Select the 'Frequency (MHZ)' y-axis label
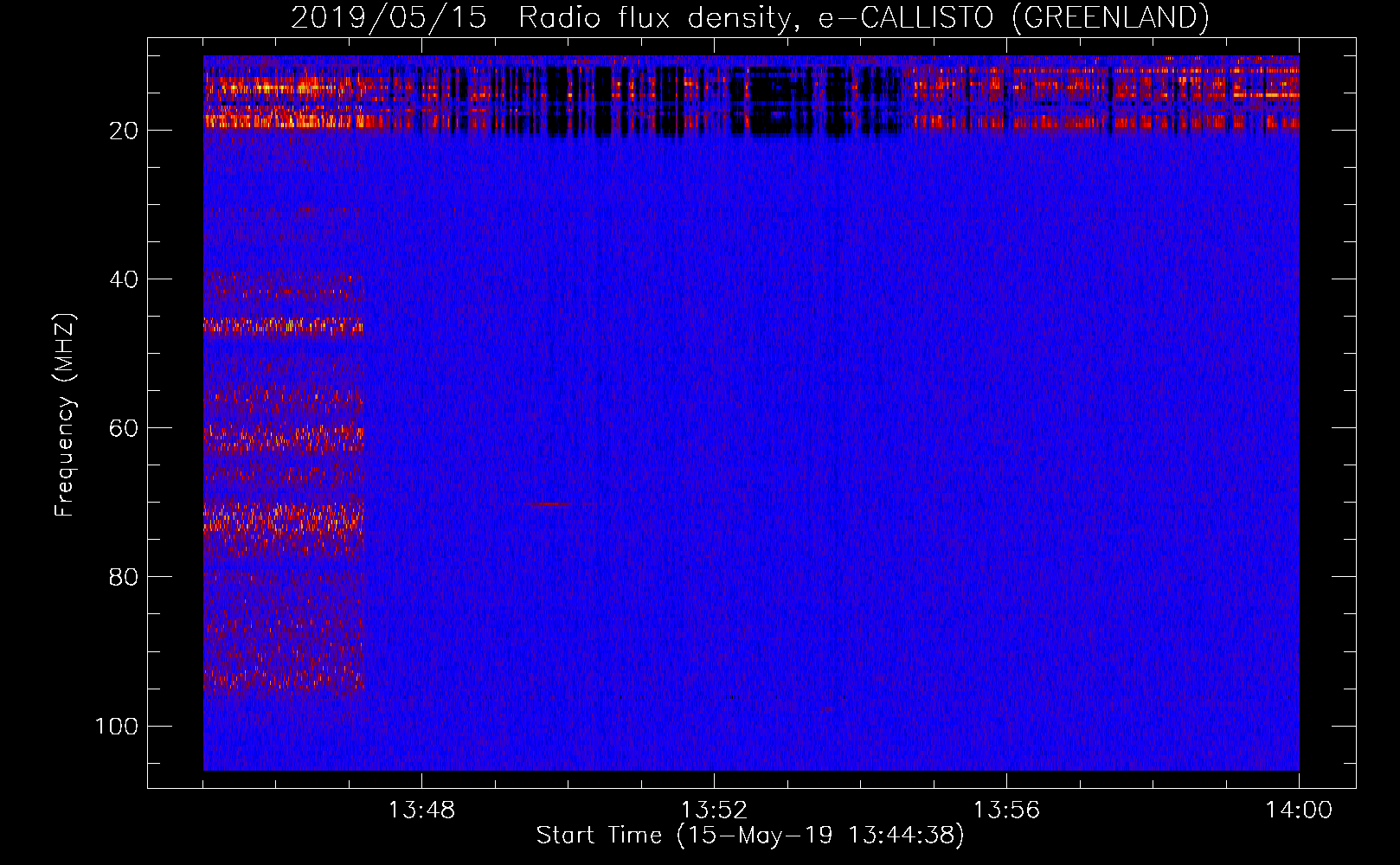Image resolution: width=1400 pixels, height=865 pixels. [x=65, y=414]
